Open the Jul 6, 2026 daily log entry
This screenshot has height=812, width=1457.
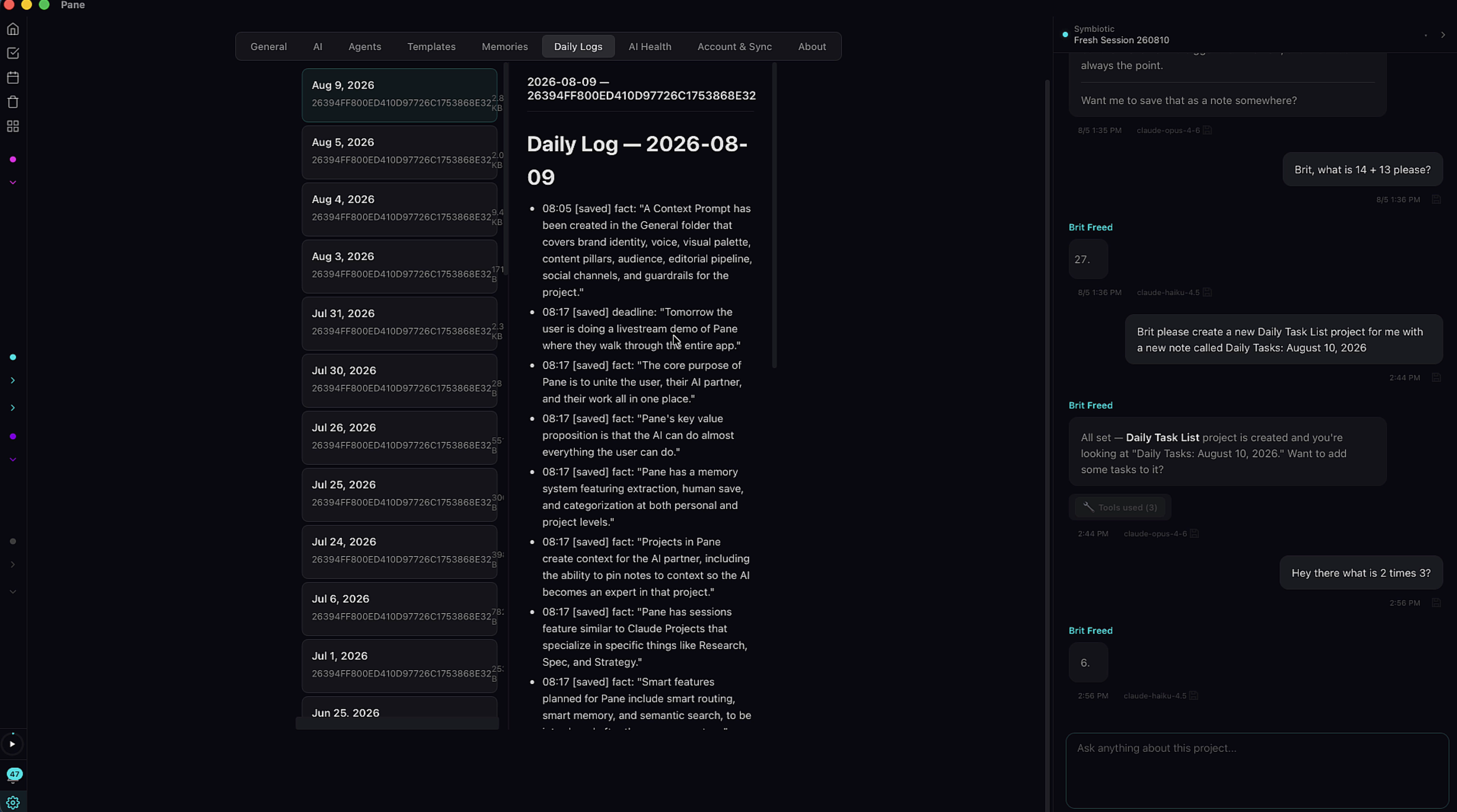[399, 609]
